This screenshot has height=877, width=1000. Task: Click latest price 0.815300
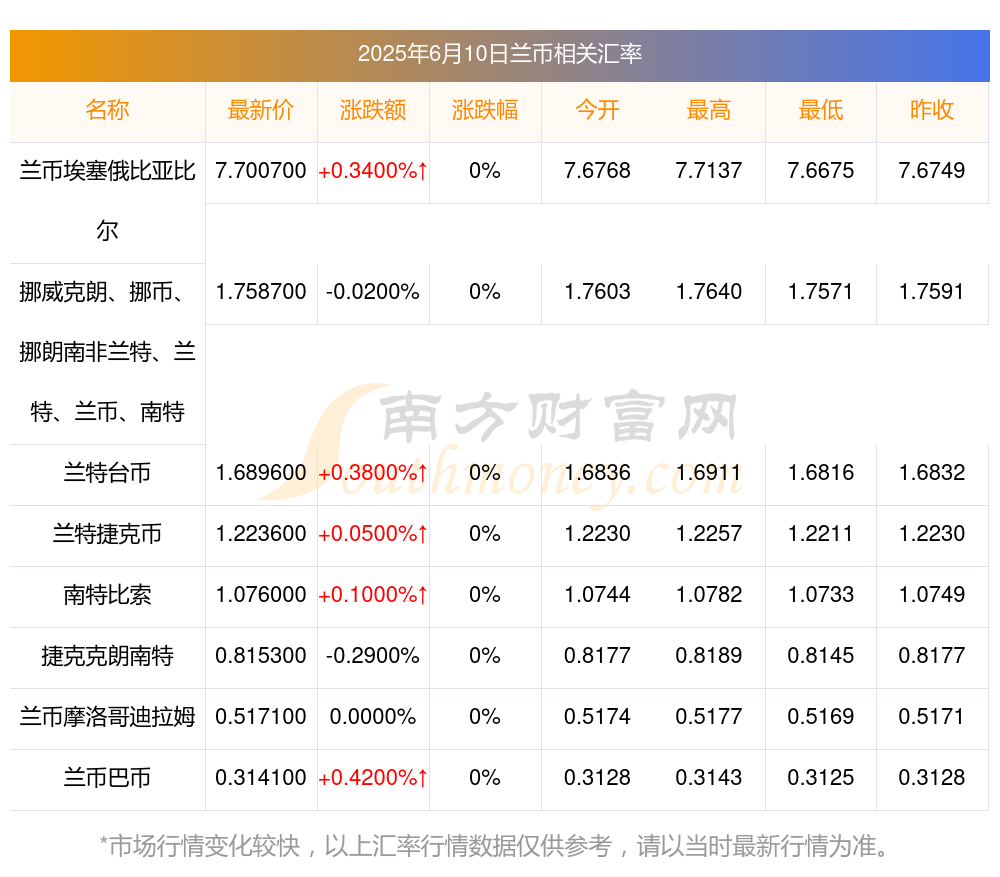[x=261, y=656]
